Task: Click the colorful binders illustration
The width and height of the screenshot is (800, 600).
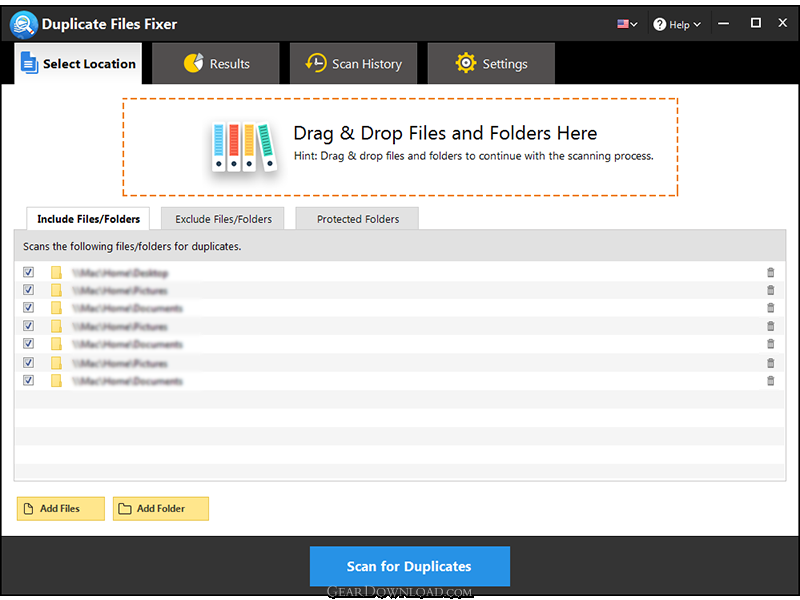Action: [x=243, y=147]
